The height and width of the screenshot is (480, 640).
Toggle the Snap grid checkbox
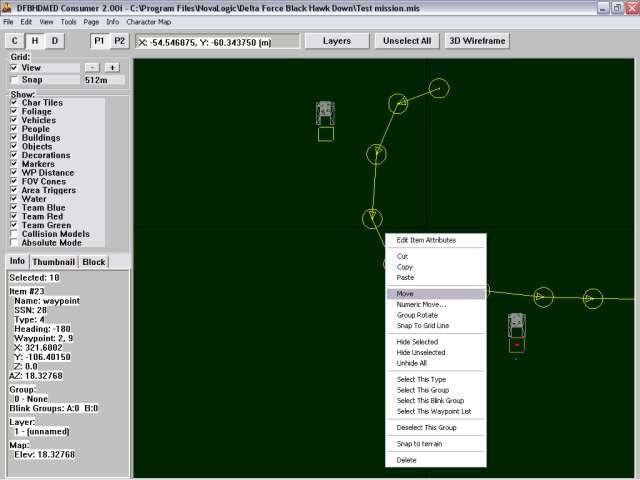coord(14,79)
